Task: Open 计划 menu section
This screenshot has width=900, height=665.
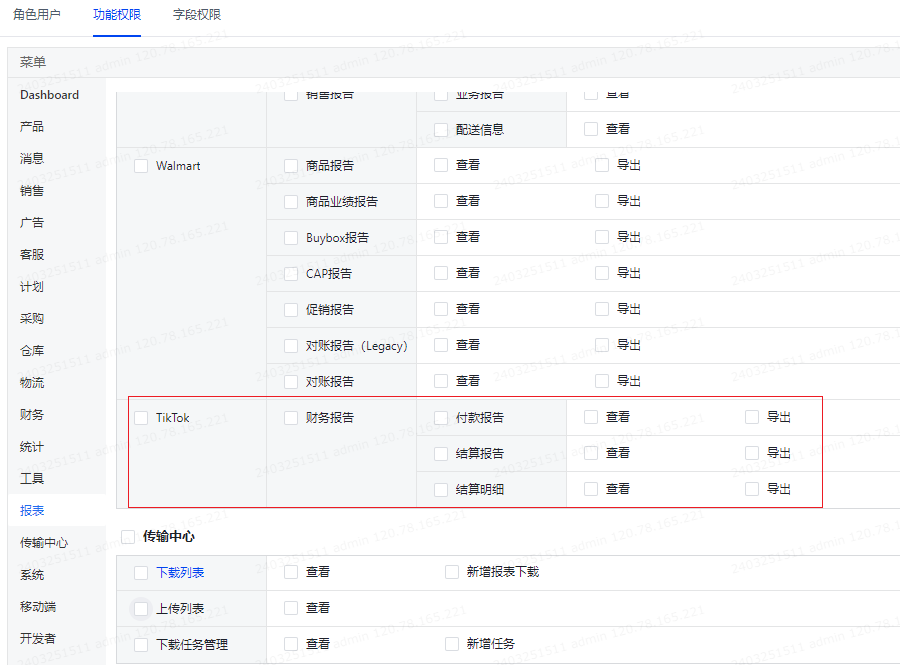Action: 32,287
